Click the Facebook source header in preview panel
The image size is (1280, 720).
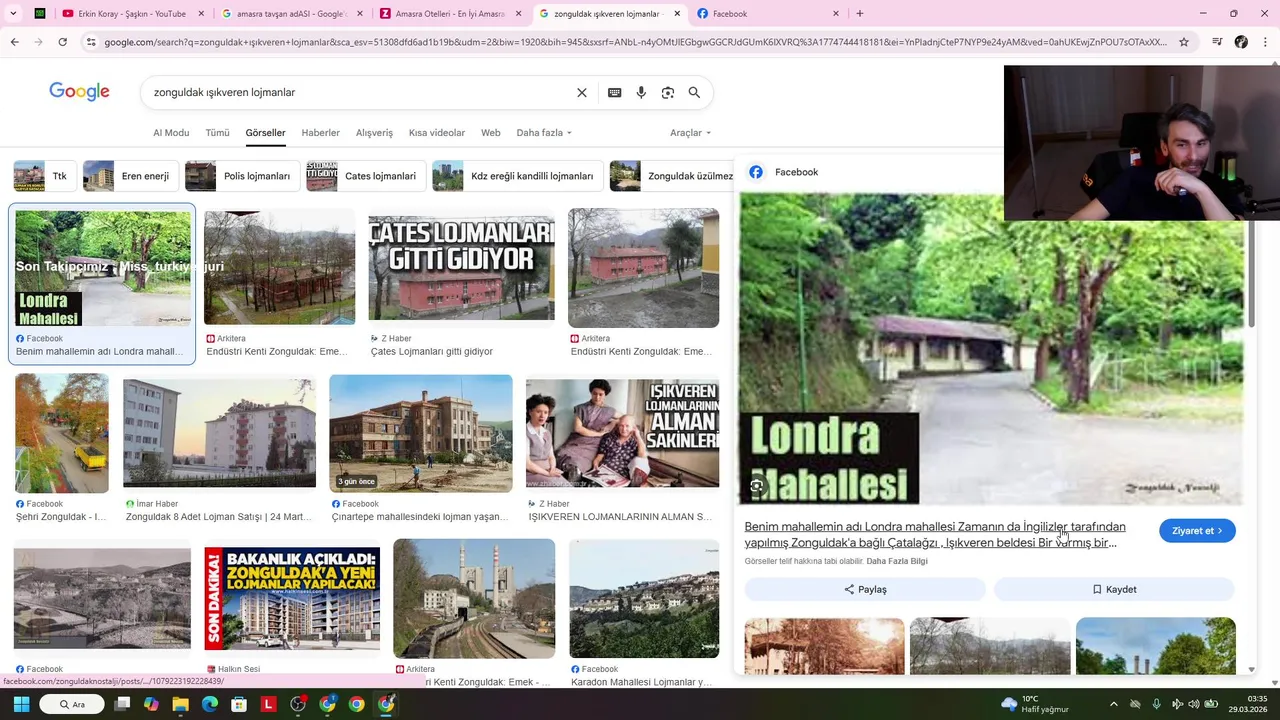point(785,172)
